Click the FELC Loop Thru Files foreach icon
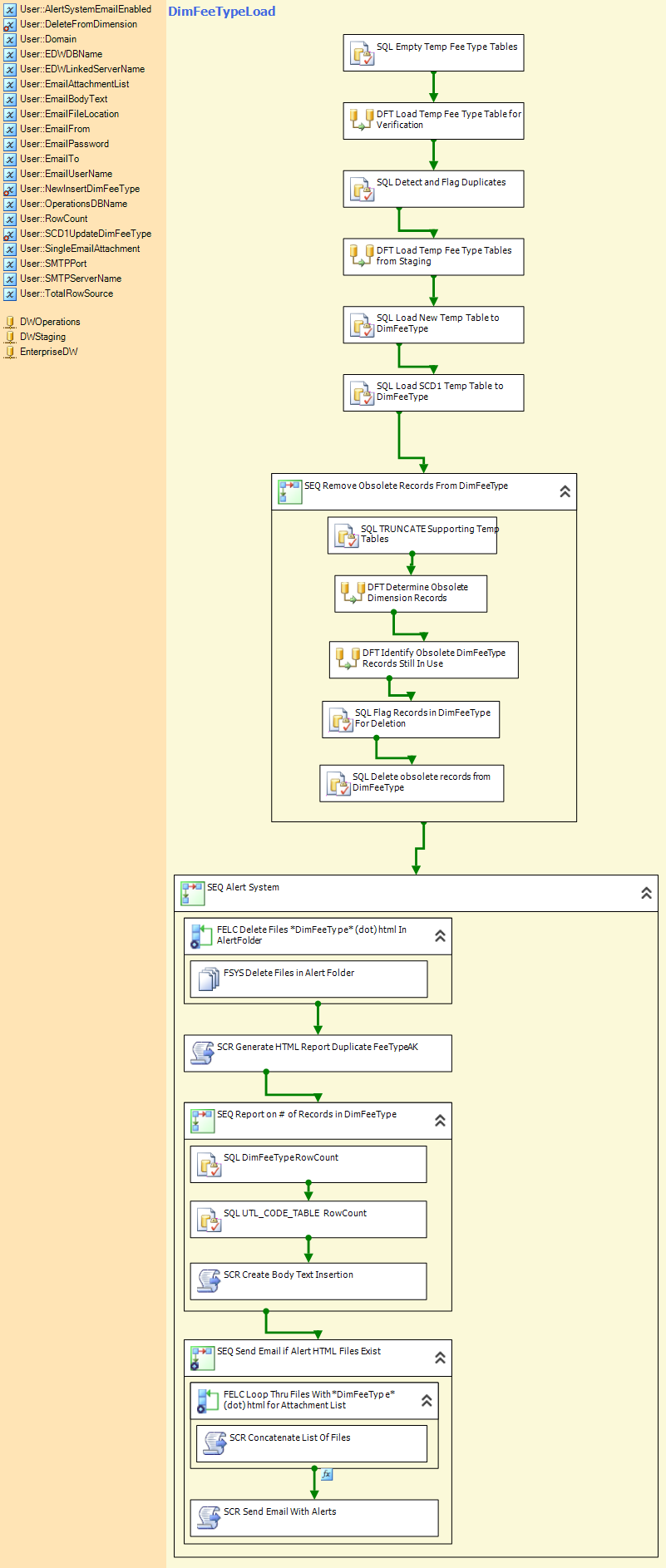Image resolution: width=666 pixels, height=1568 pixels. pyautogui.click(x=208, y=1401)
